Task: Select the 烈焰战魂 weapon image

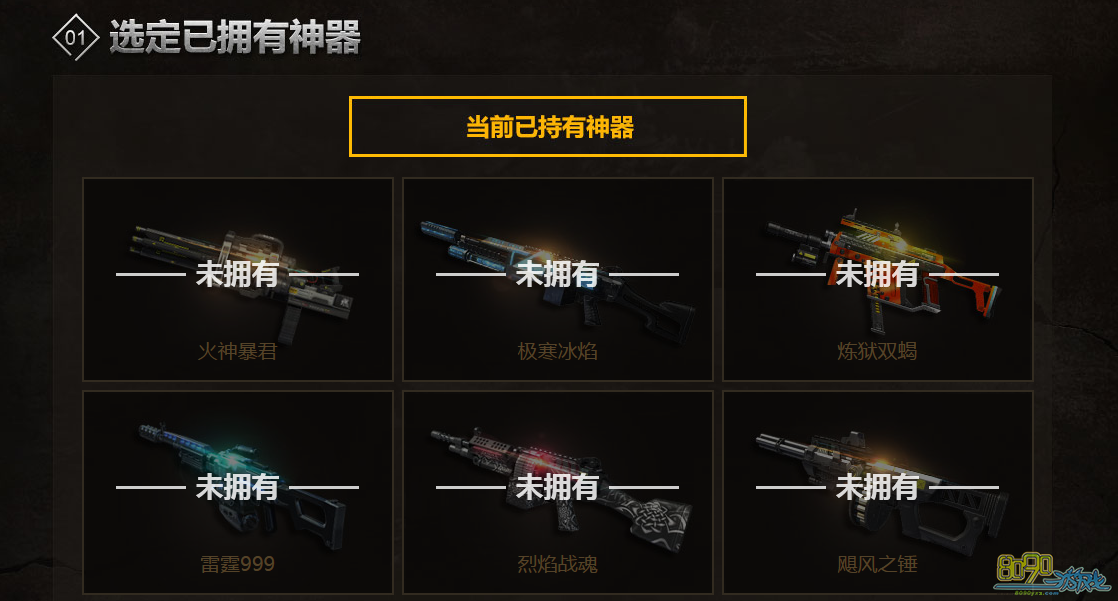Action: coord(561,489)
